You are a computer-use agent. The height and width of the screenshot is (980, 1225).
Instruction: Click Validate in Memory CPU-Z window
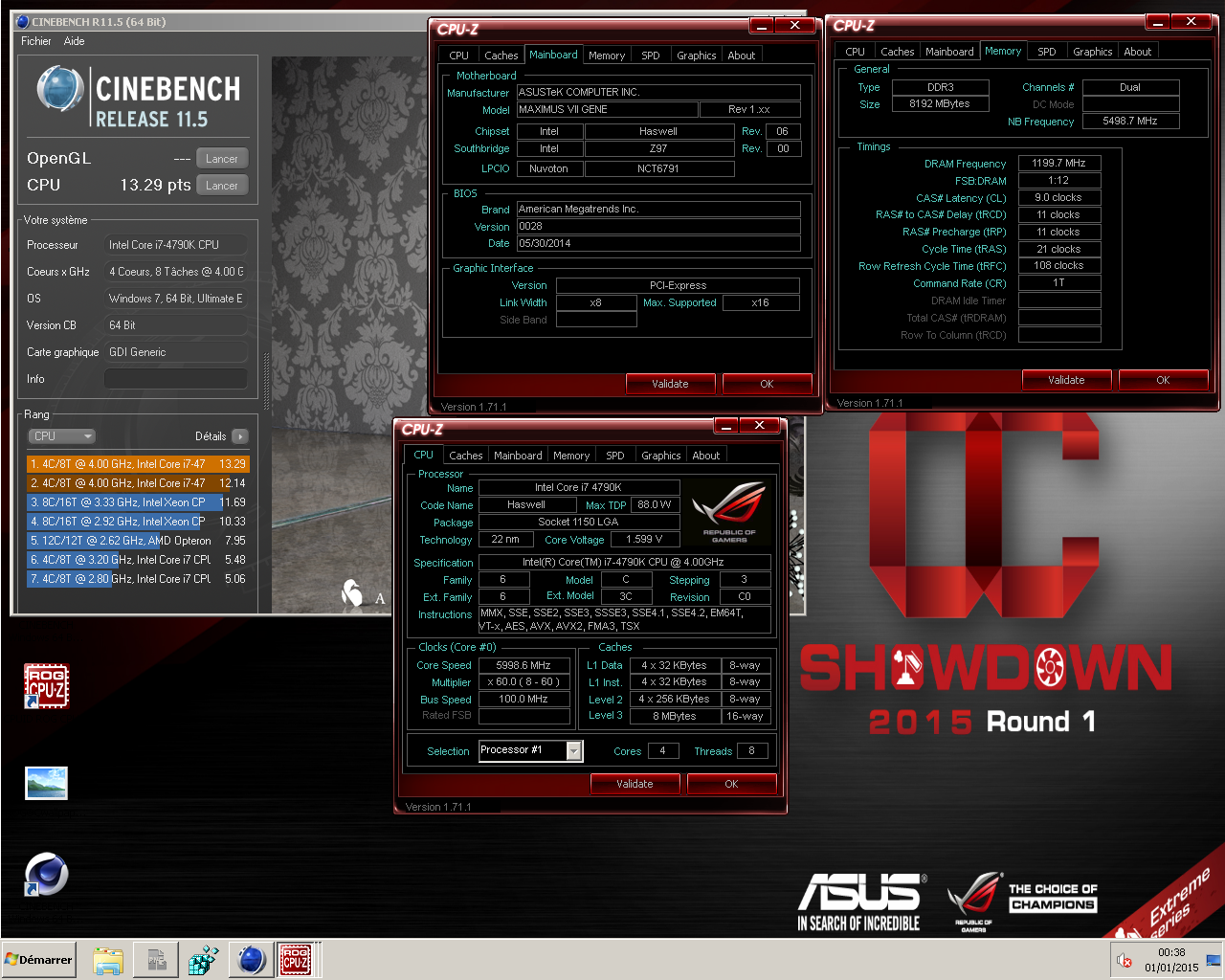pos(1066,380)
